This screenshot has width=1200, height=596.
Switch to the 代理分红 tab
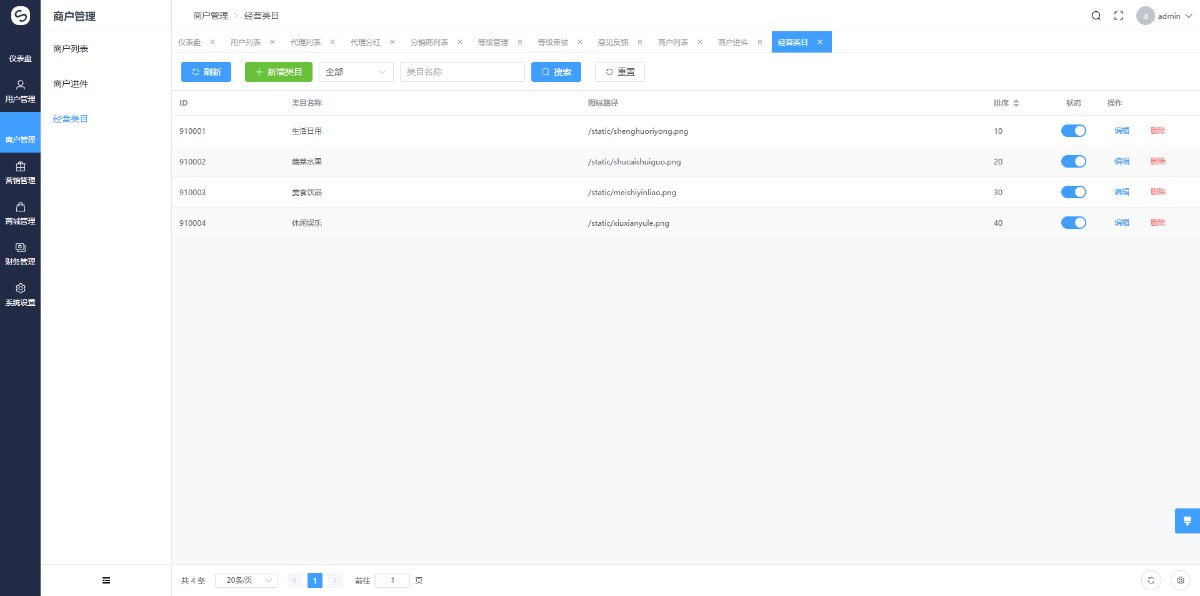coord(366,42)
